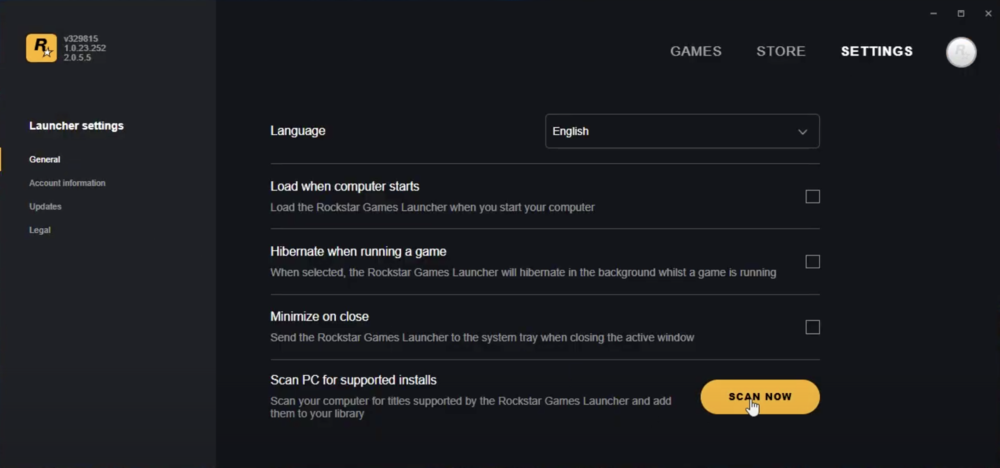Select the SETTINGS tab
The height and width of the screenshot is (468, 1000).
point(876,52)
